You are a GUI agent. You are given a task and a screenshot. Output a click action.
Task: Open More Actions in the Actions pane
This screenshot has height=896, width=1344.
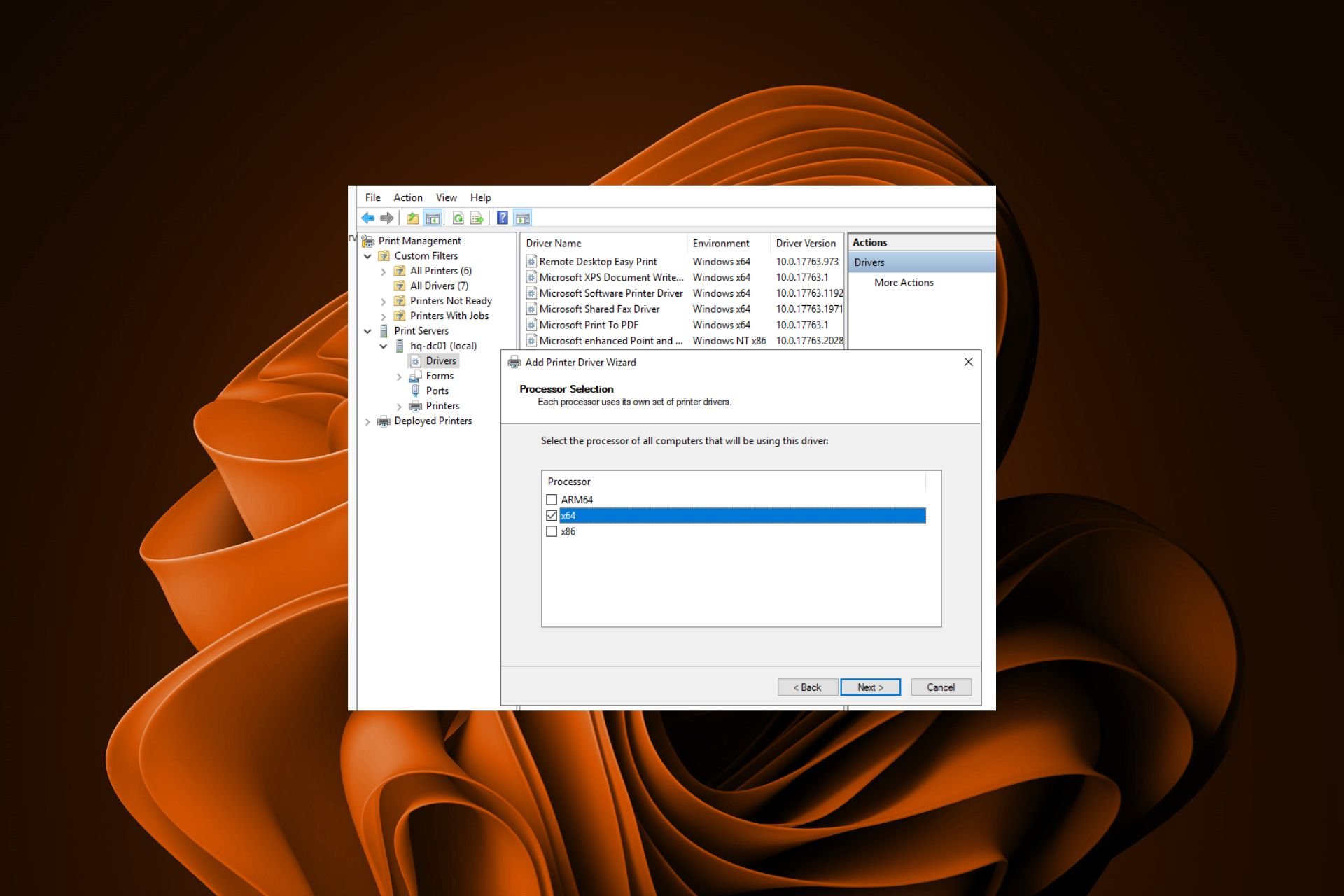tap(904, 283)
